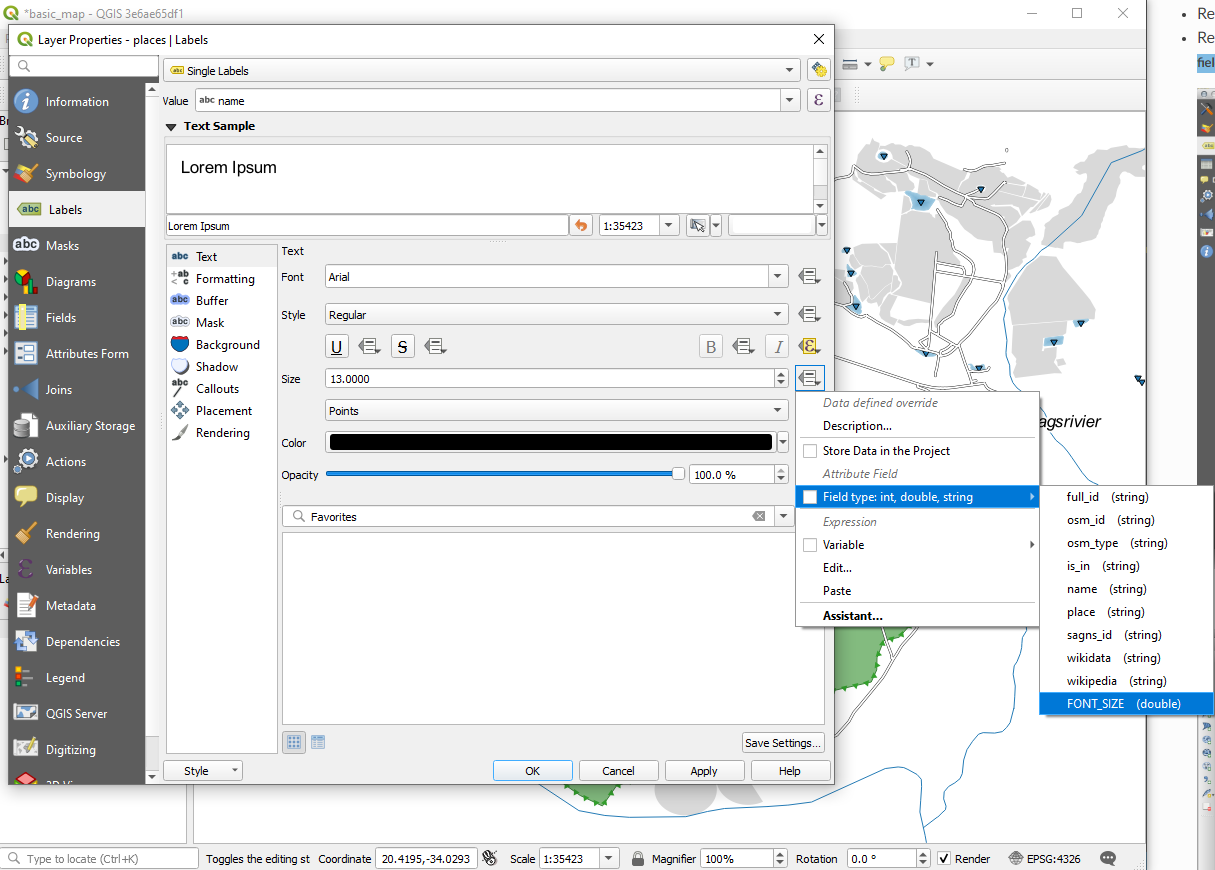Choose Assistant... from override menu
This screenshot has height=870, width=1215.
point(852,616)
